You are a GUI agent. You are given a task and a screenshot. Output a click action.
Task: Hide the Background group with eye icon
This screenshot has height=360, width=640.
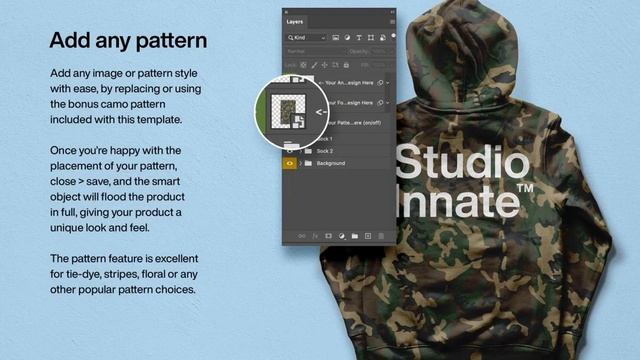tap(290, 163)
